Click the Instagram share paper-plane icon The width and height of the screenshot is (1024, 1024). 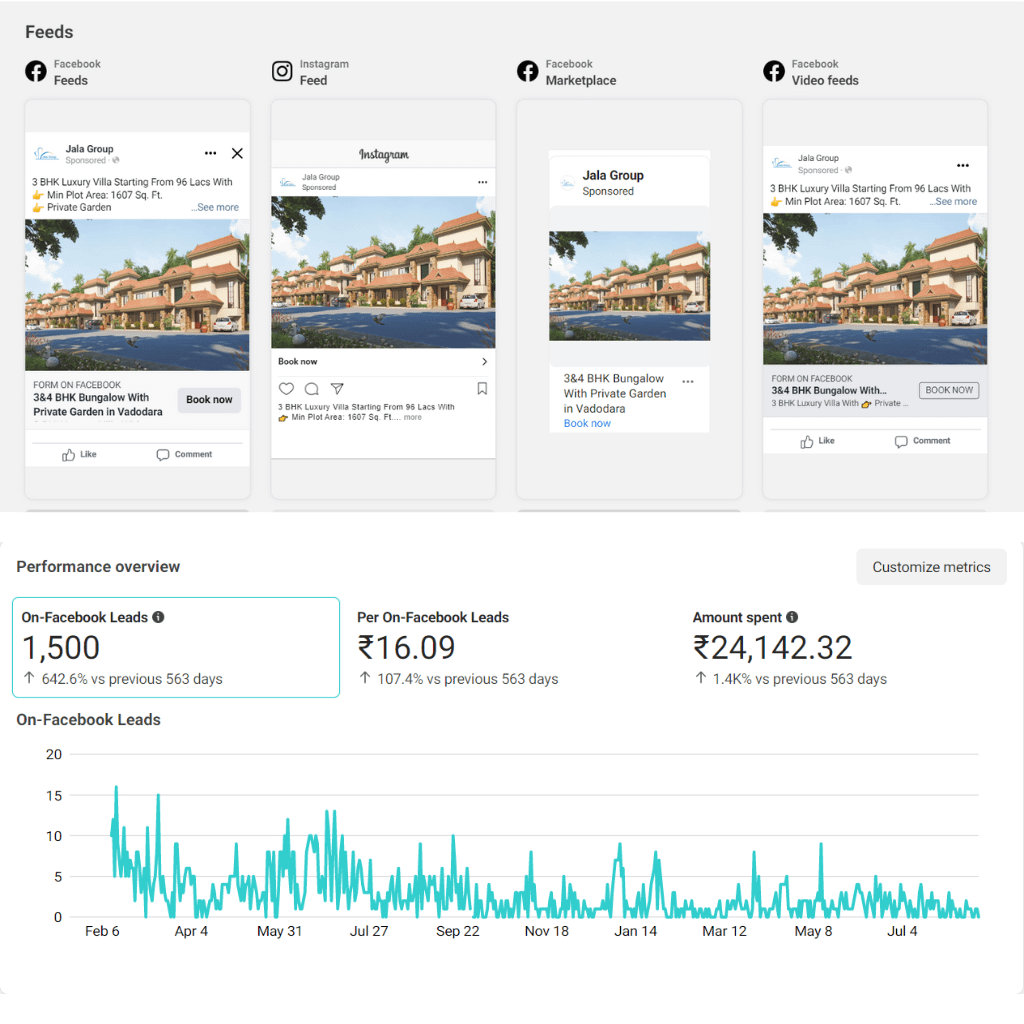337,389
